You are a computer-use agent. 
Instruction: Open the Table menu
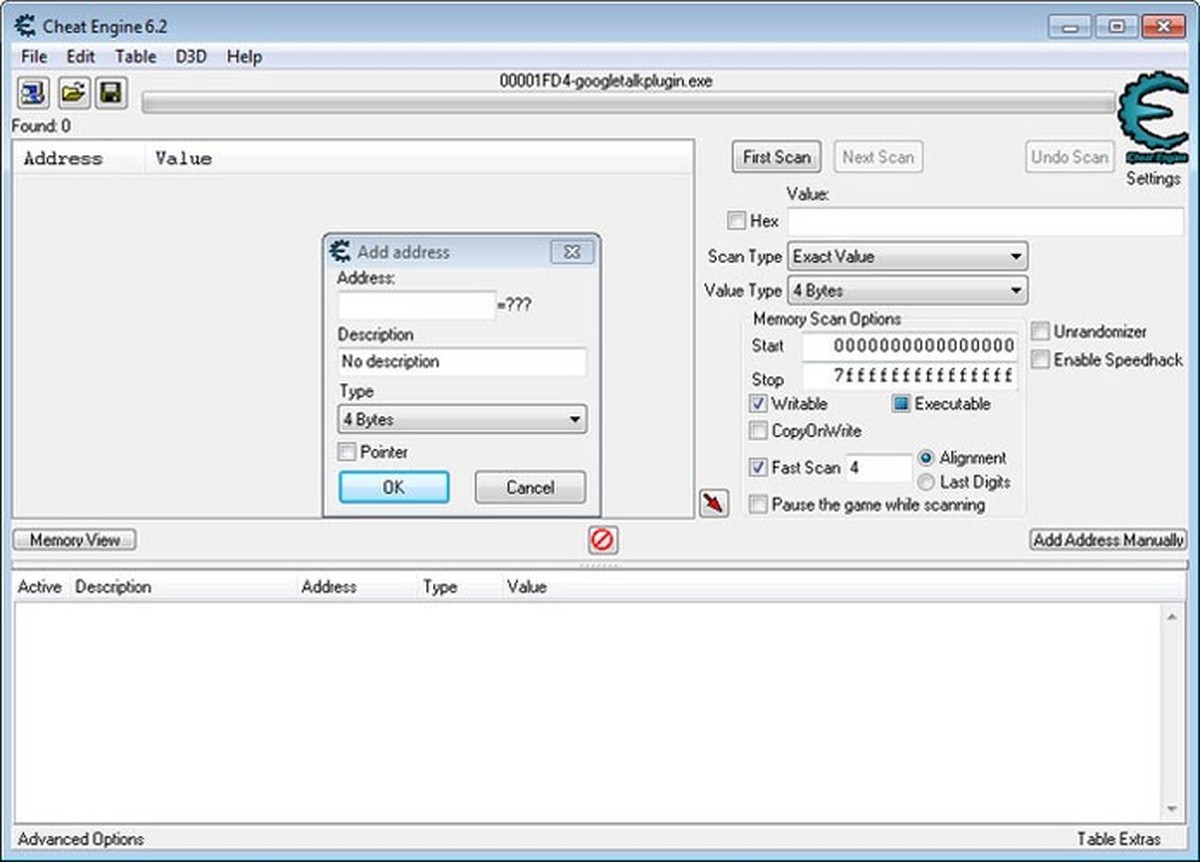click(135, 57)
